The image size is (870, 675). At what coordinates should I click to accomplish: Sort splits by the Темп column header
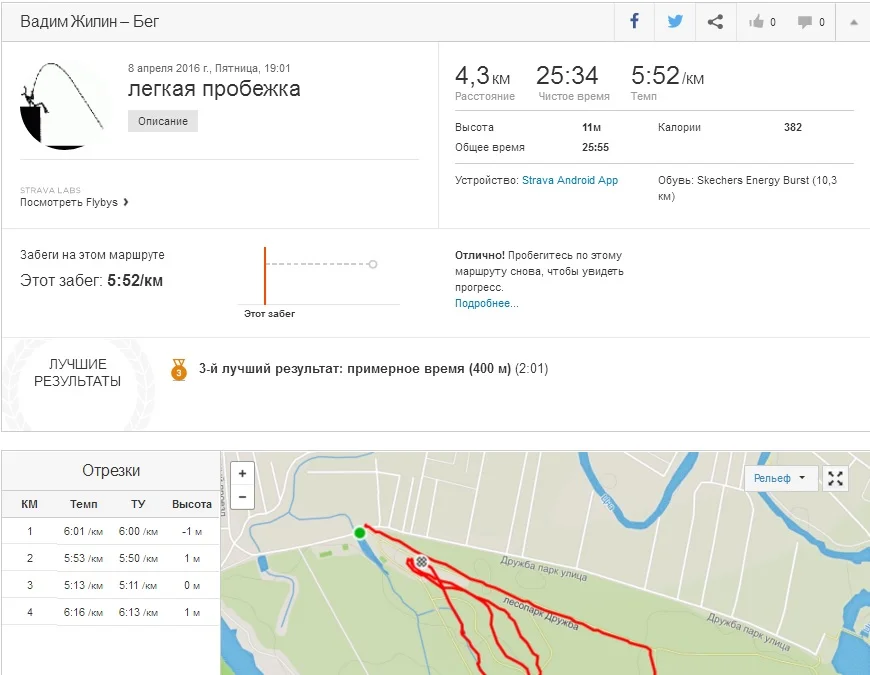tap(84, 505)
